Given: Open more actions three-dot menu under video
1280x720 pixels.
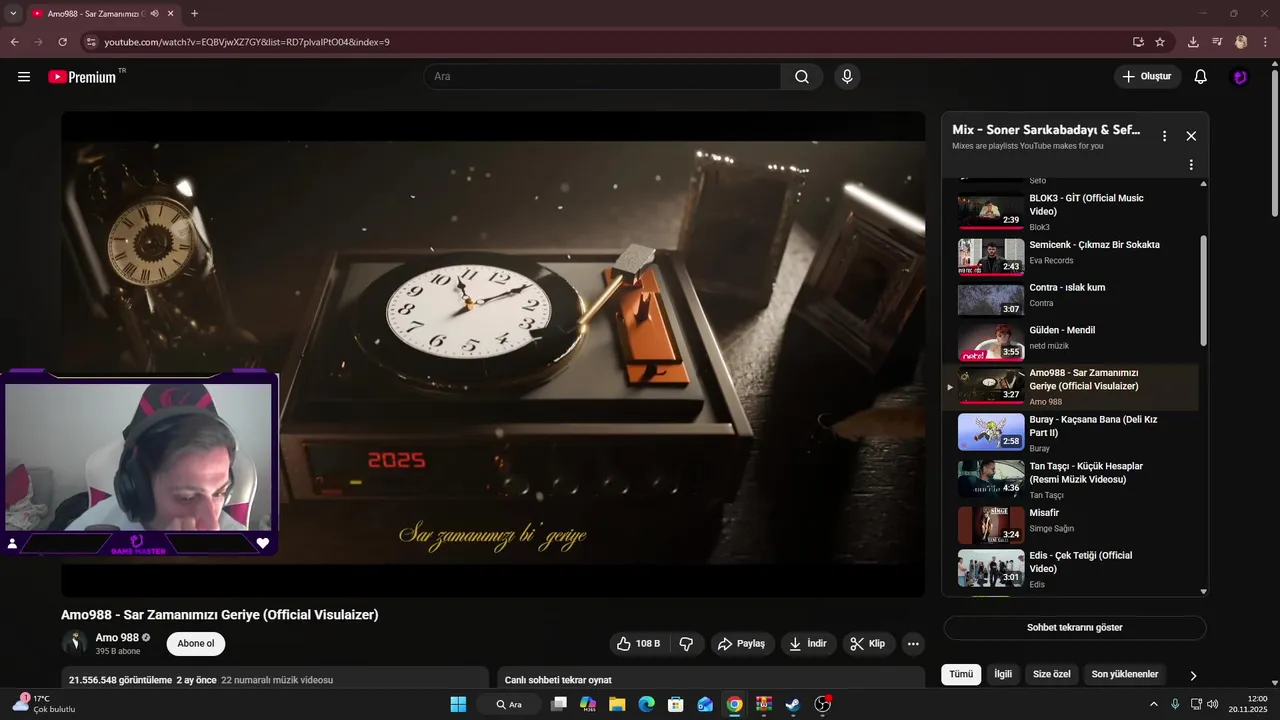Looking at the screenshot, I should [x=913, y=644].
